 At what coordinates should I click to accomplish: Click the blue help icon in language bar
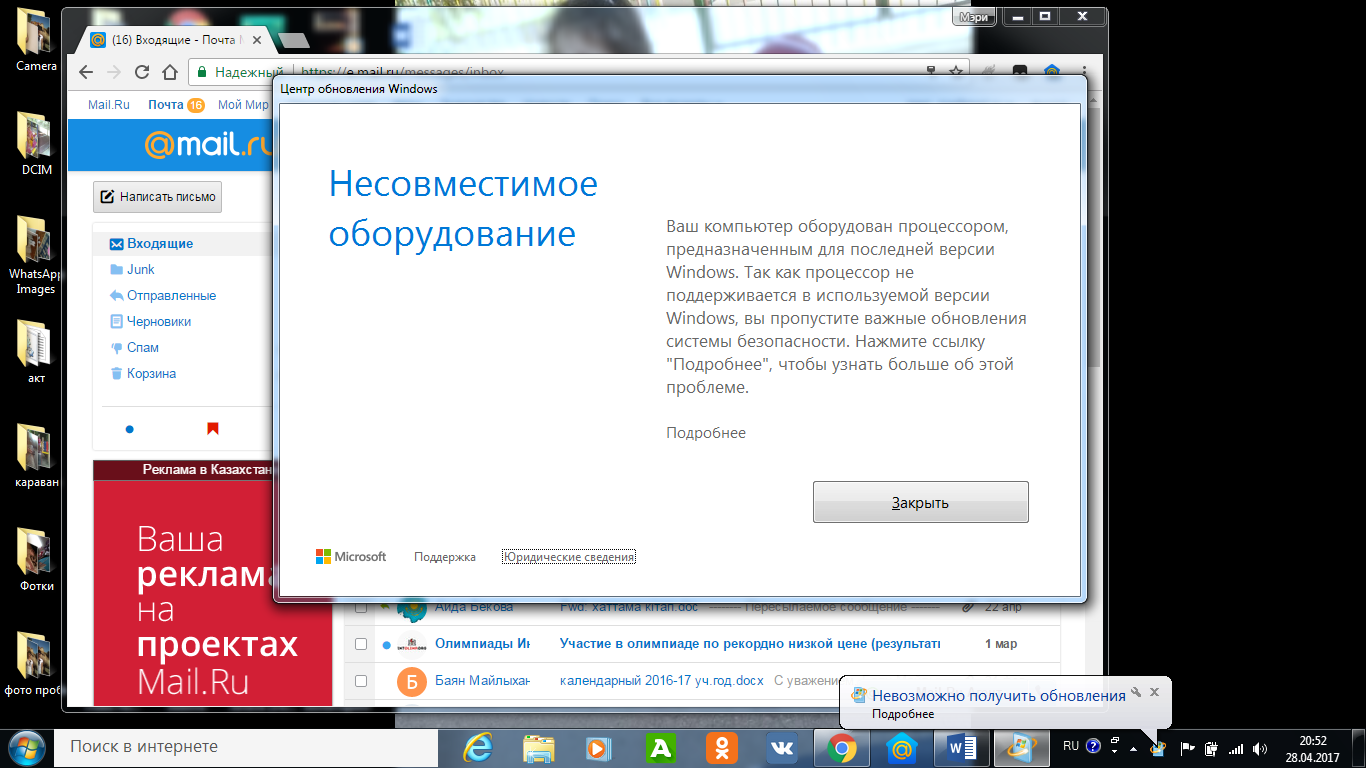pyautogui.click(x=1093, y=746)
